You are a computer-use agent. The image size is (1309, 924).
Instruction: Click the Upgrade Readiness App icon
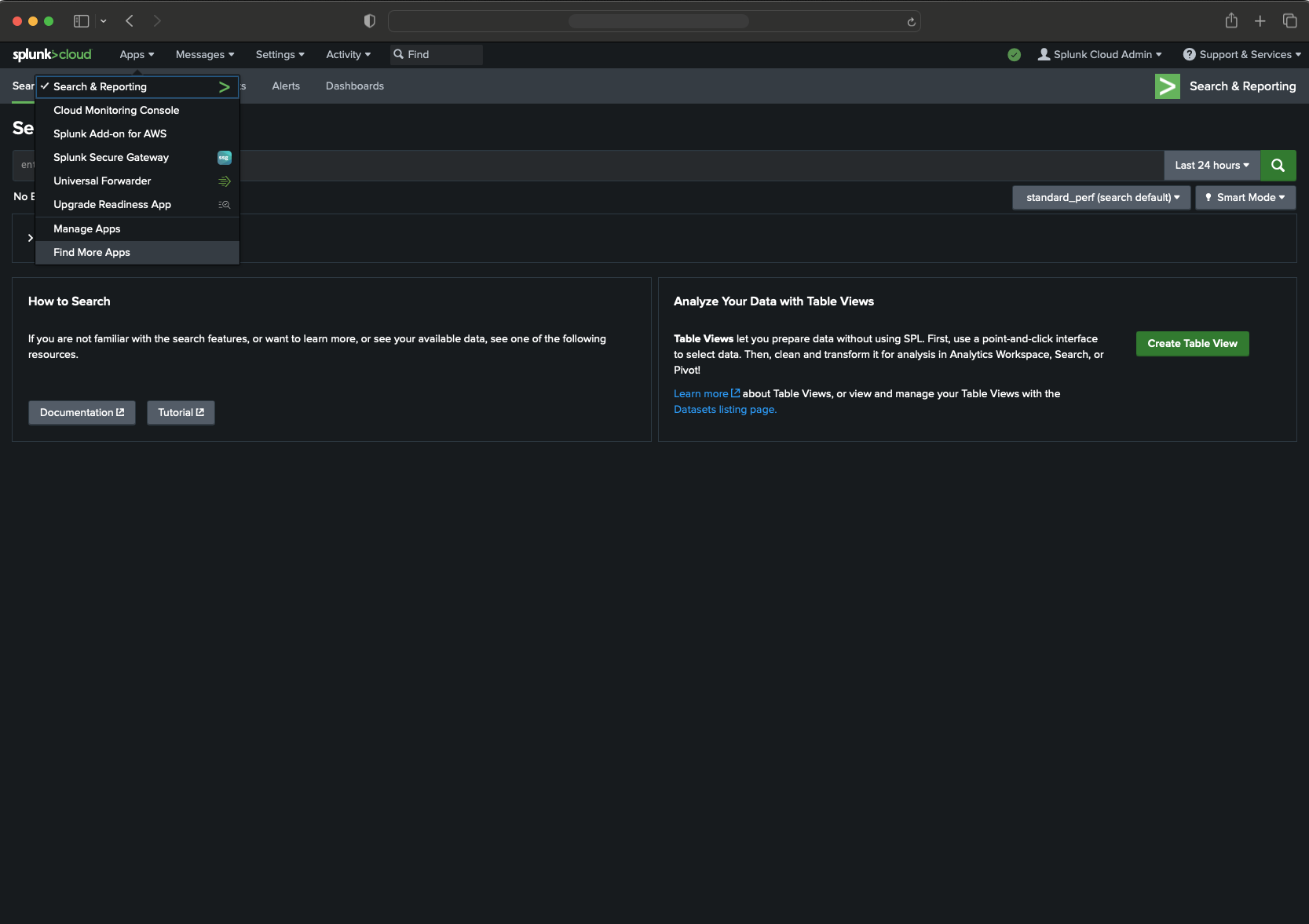pos(224,205)
